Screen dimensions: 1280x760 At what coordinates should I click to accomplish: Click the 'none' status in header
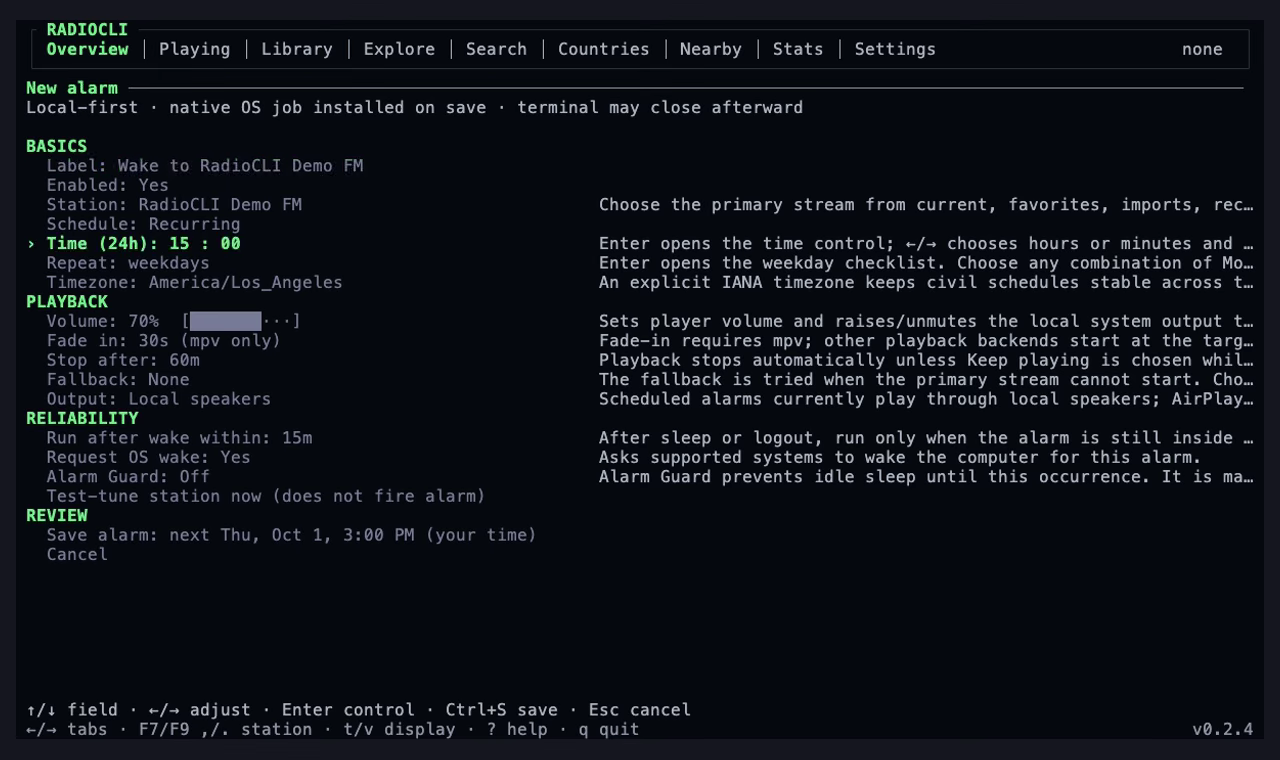[x=1202, y=49]
